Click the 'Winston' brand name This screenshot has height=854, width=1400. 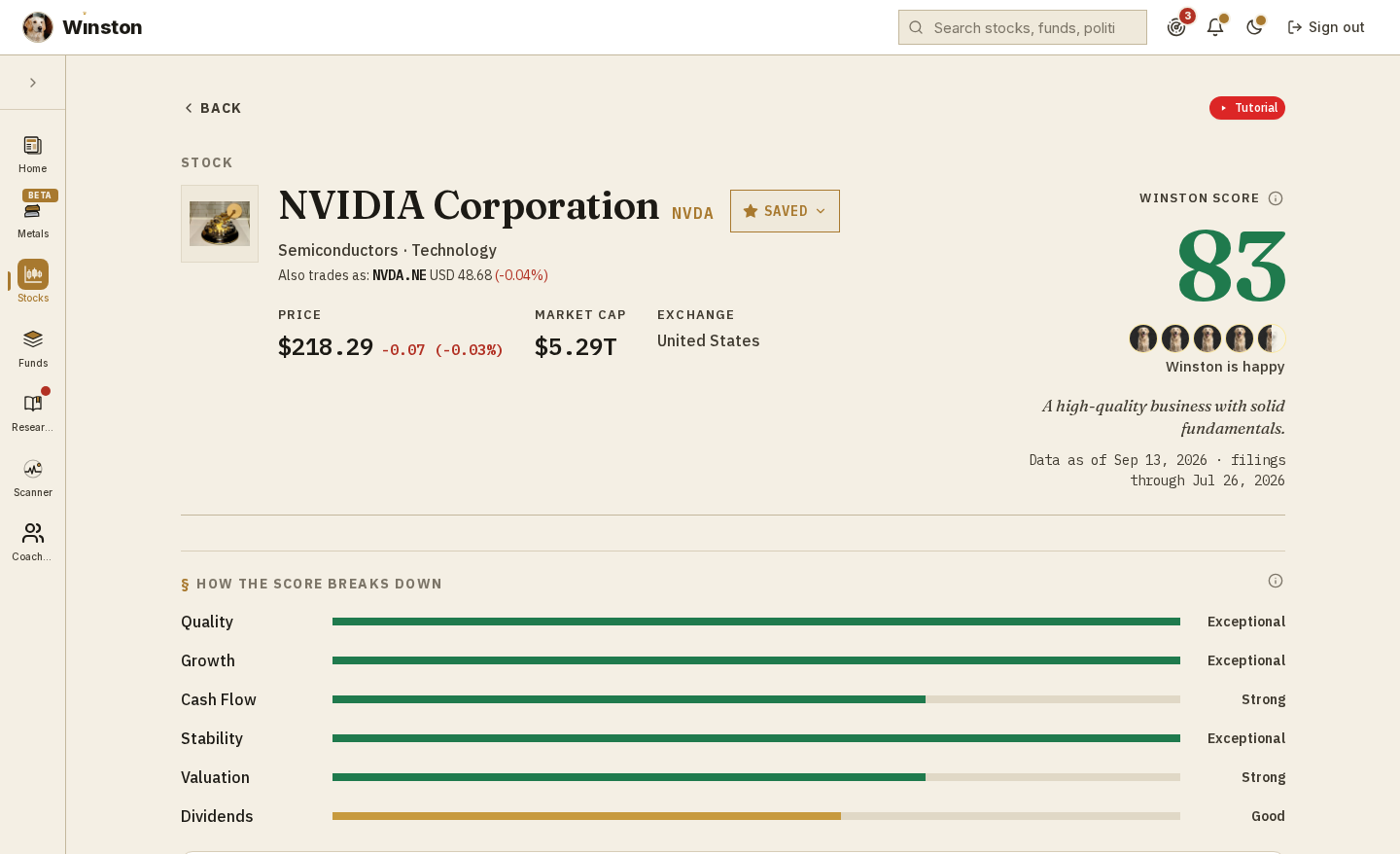pyautogui.click(x=102, y=27)
